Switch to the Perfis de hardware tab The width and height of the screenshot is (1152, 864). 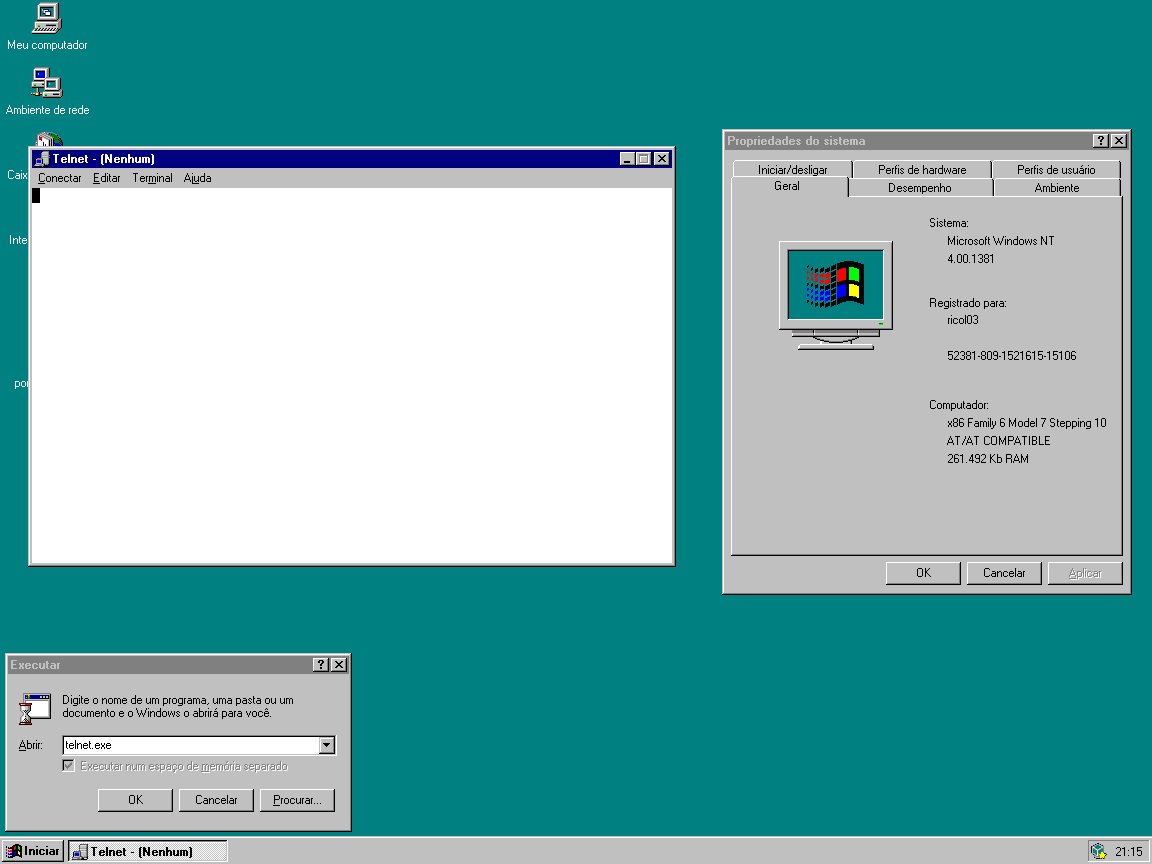point(922,170)
